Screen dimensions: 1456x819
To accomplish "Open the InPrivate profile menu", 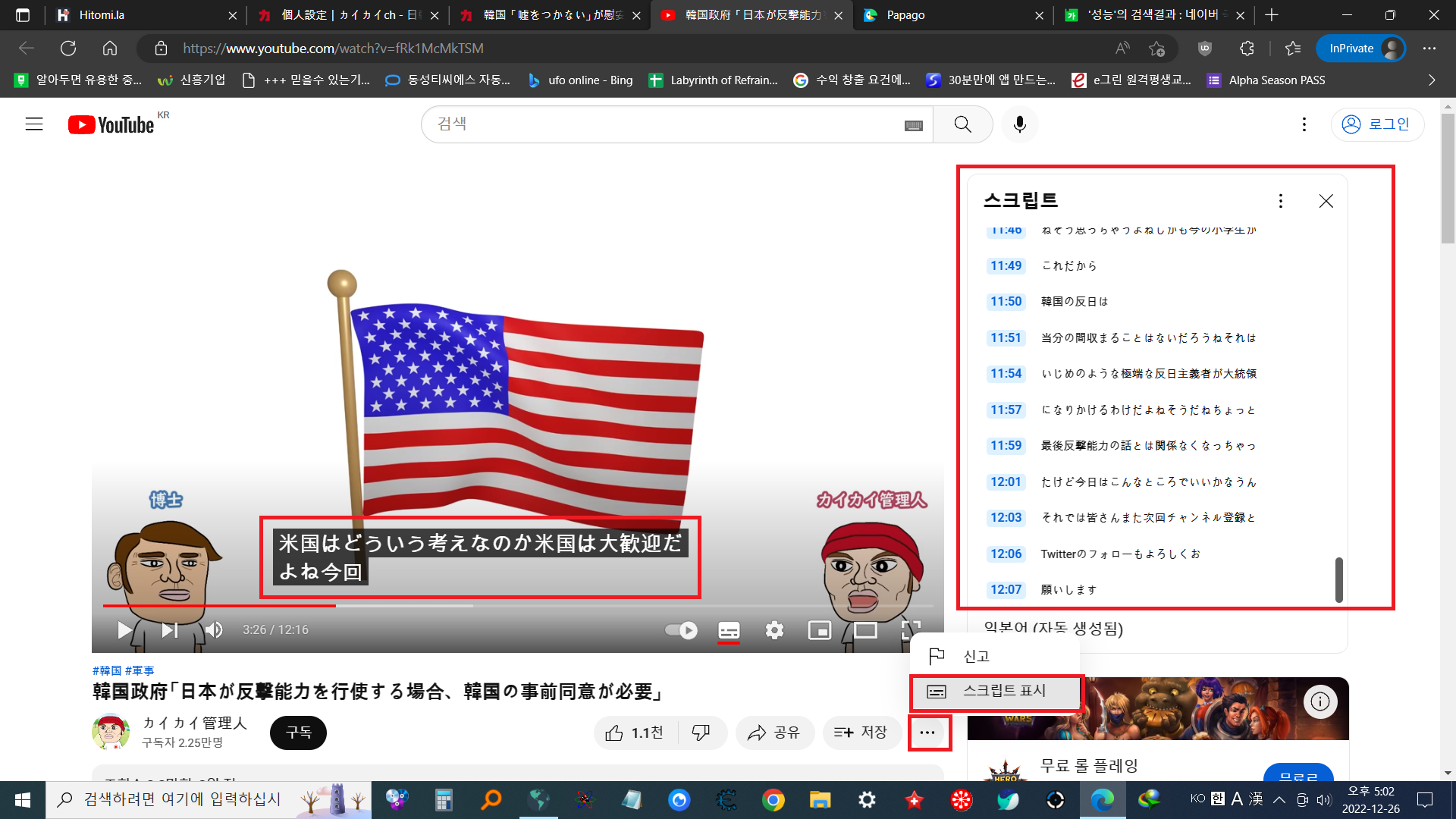I will point(1361,49).
